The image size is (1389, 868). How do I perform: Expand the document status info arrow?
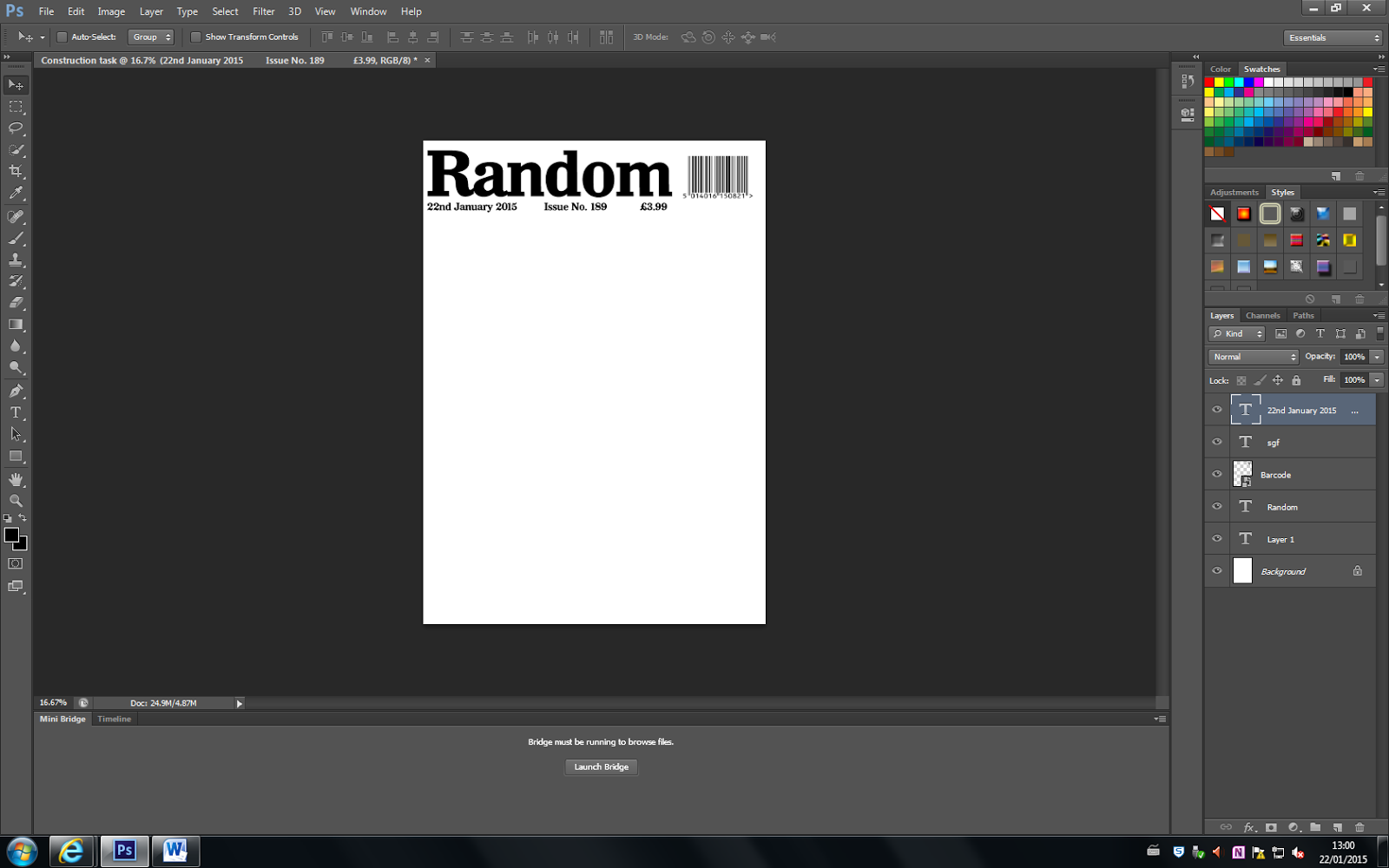tap(240, 703)
